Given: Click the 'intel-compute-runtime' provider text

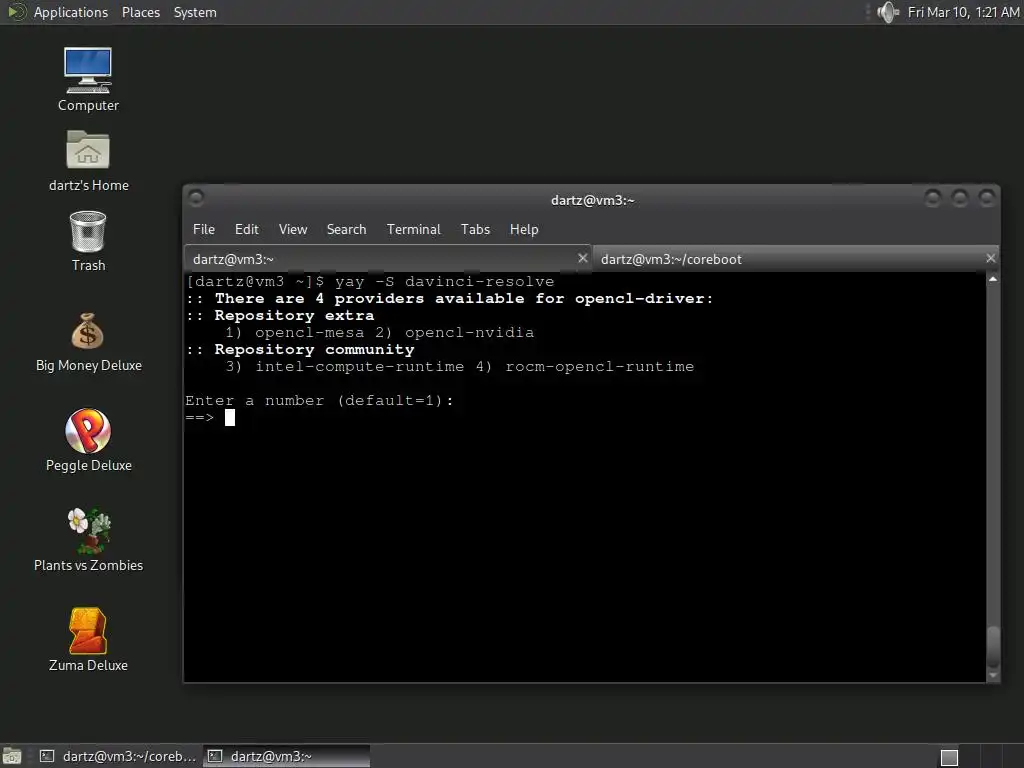Looking at the screenshot, I should pos(360,366).
